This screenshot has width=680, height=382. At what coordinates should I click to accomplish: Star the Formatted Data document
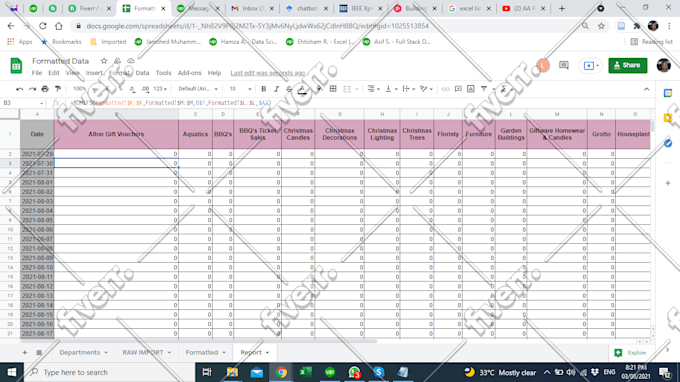click(104, 61)
